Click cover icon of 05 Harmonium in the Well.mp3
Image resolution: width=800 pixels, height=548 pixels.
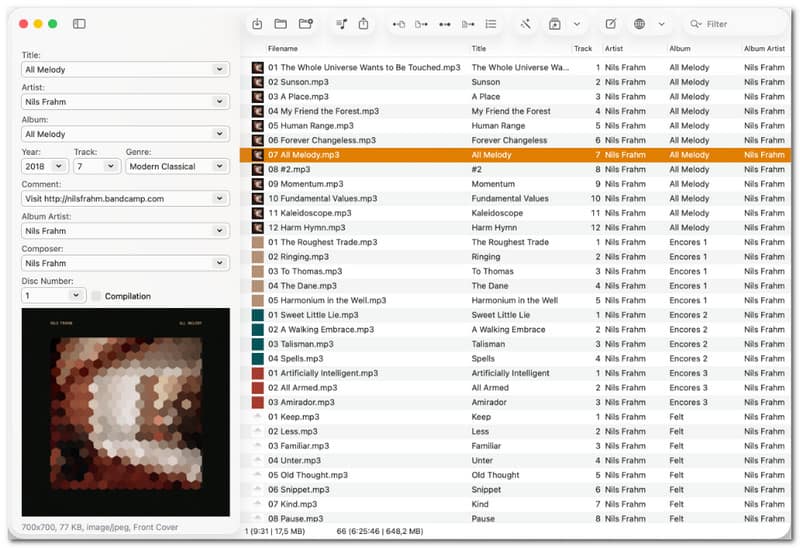258,301
